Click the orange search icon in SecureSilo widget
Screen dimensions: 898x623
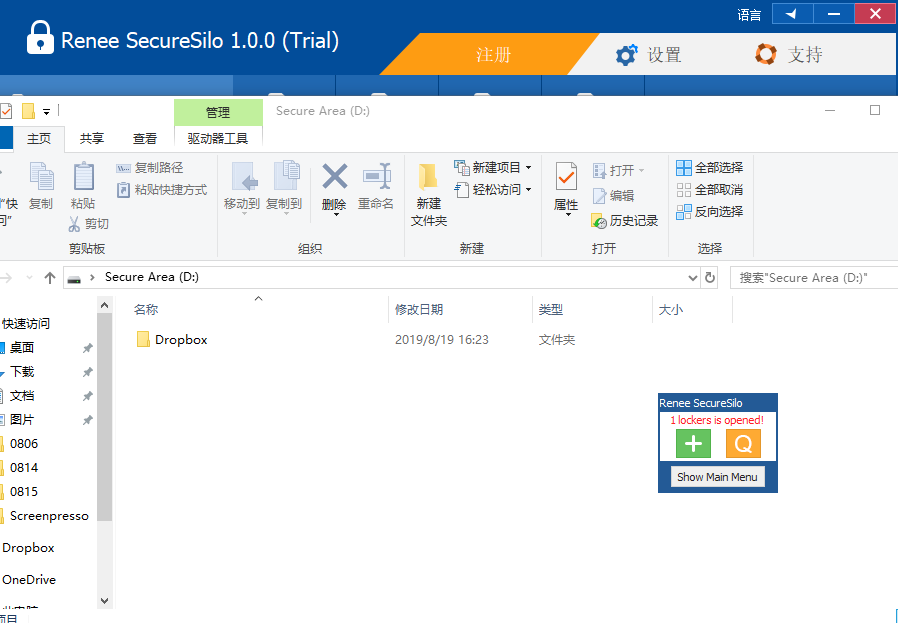coord(743,444)
